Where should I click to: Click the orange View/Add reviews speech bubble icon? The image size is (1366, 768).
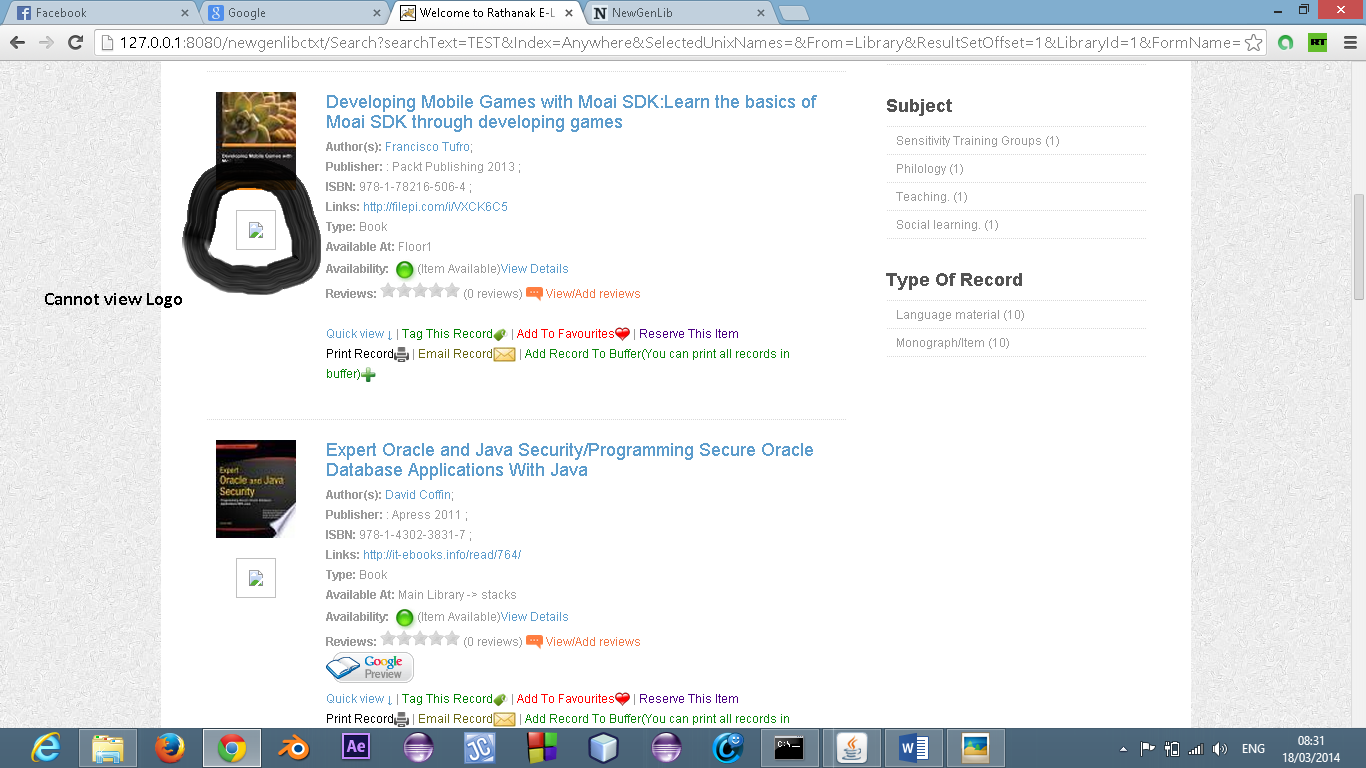(534, 294)
